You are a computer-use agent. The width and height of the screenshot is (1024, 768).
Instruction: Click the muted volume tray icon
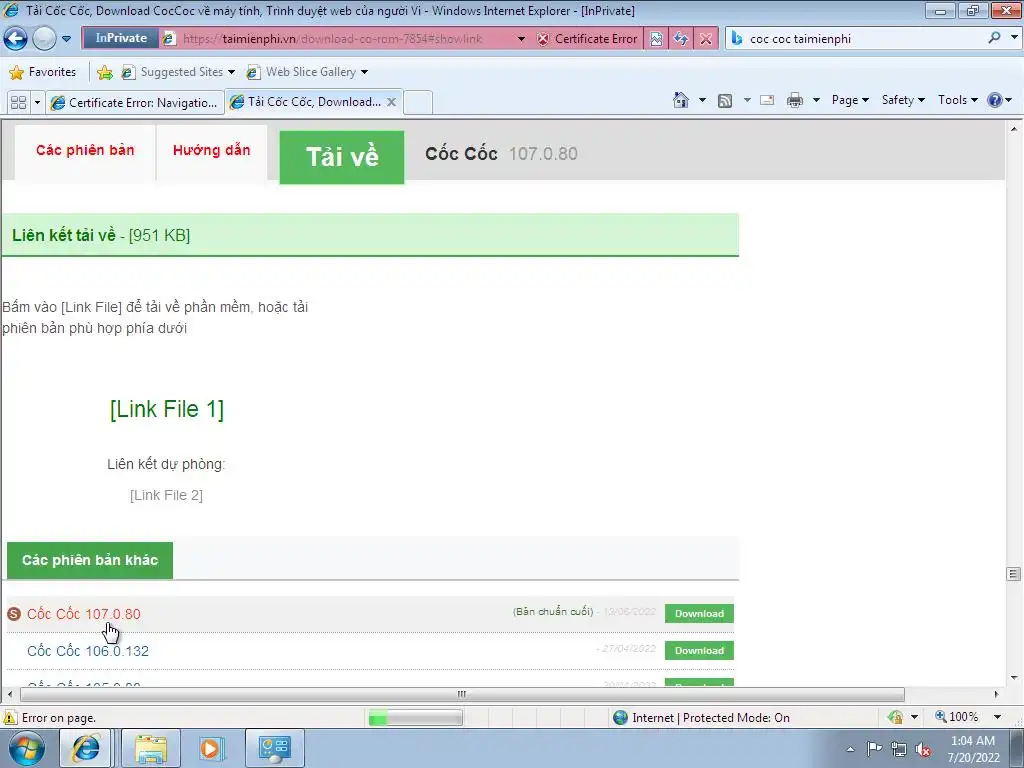coord(923,749)
